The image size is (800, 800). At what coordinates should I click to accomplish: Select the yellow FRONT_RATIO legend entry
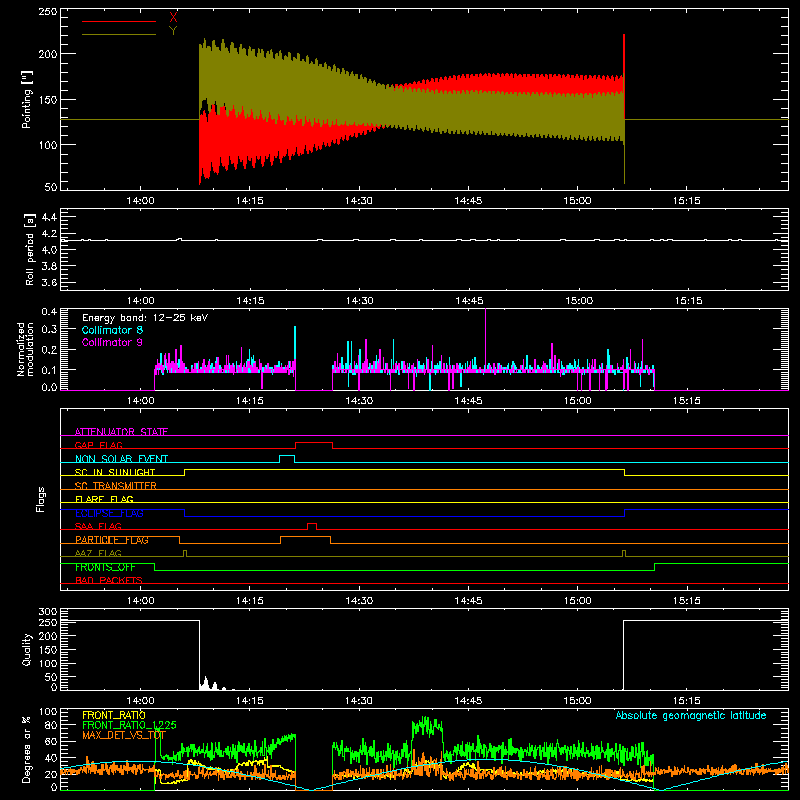tap(114, 715)
